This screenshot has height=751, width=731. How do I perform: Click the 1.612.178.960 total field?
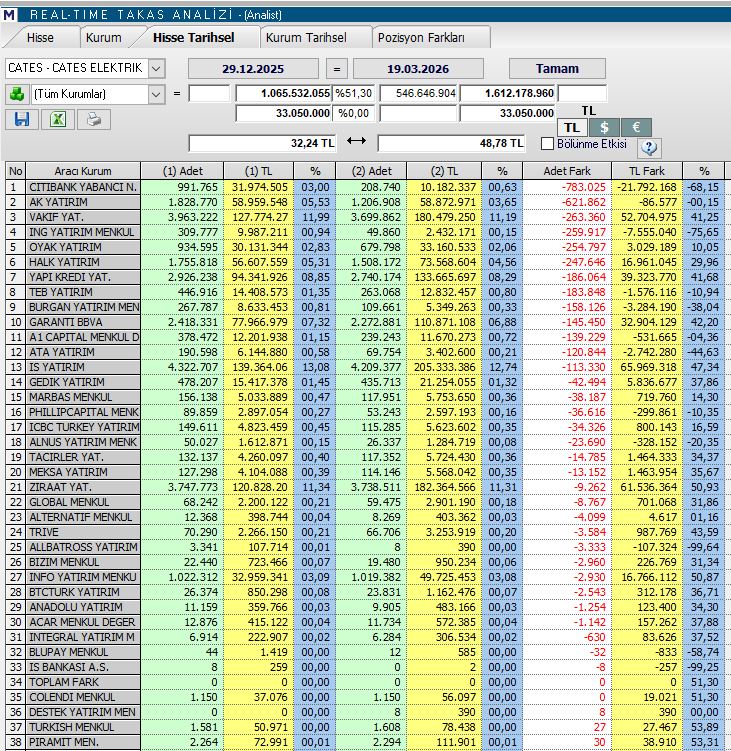point(507,93)
